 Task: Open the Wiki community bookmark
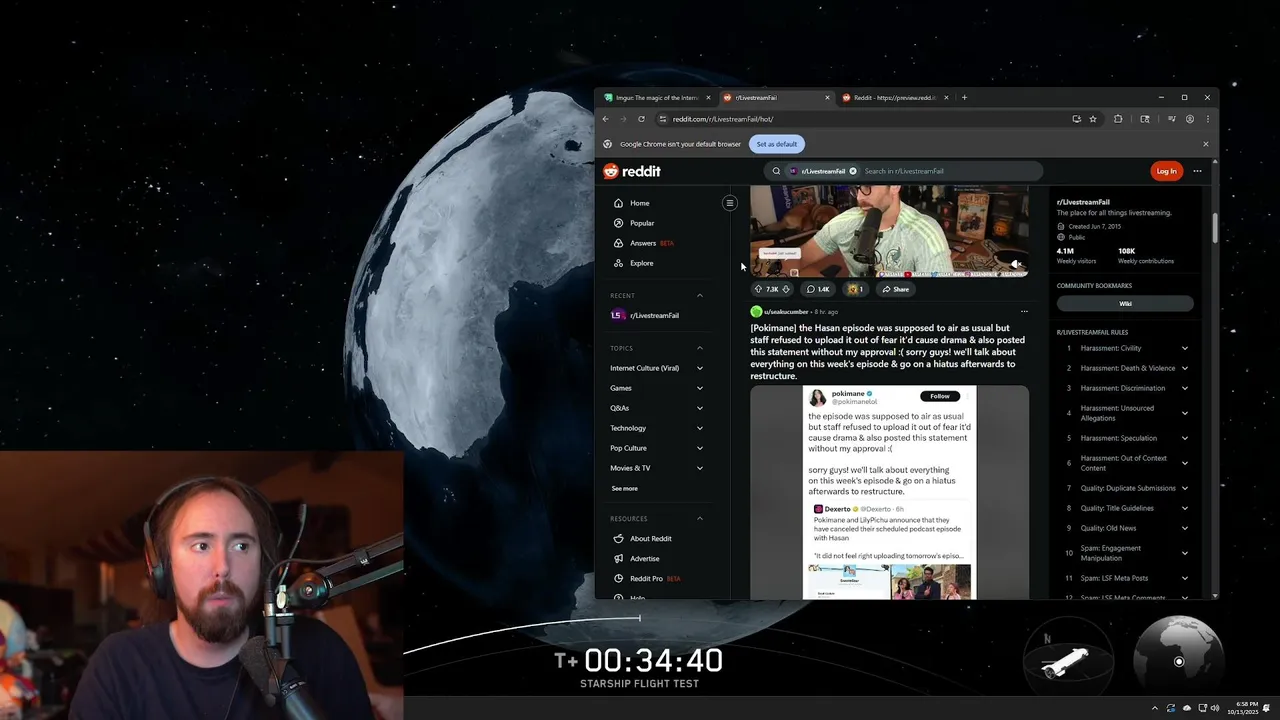point(1125,304)
